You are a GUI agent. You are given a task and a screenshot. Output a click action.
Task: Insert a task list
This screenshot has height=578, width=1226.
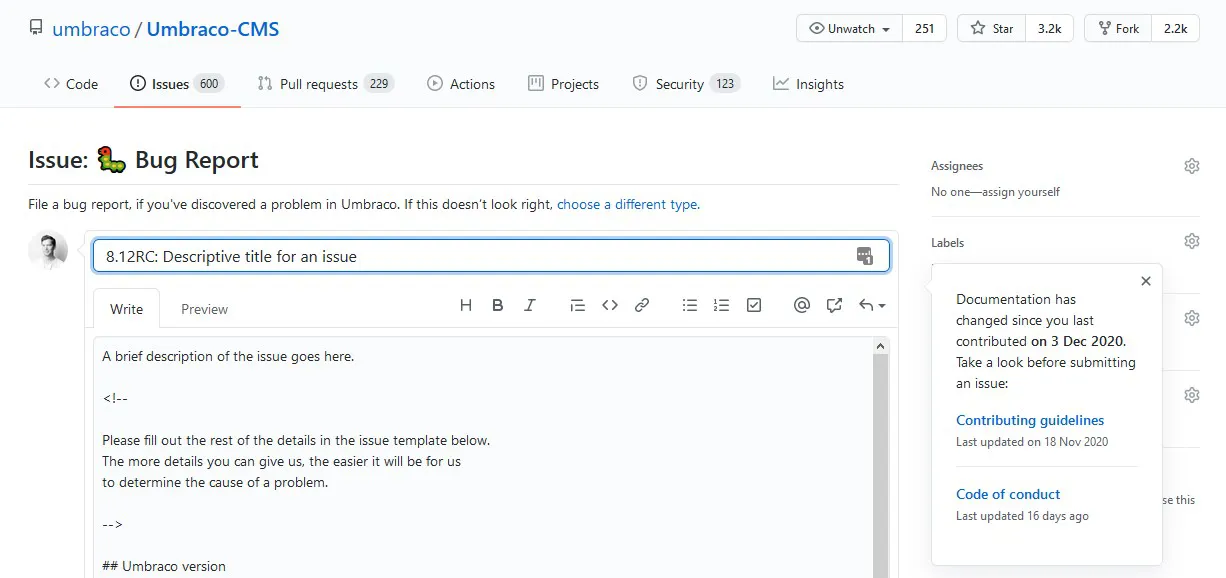coord(753,305)
